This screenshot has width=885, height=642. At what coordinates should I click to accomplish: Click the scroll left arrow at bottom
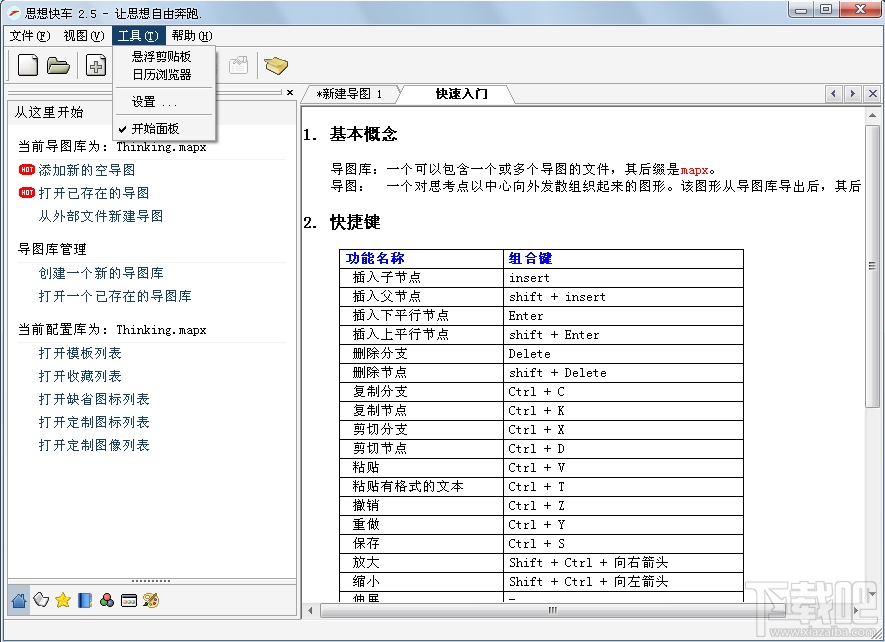click(x=309, y=610)
